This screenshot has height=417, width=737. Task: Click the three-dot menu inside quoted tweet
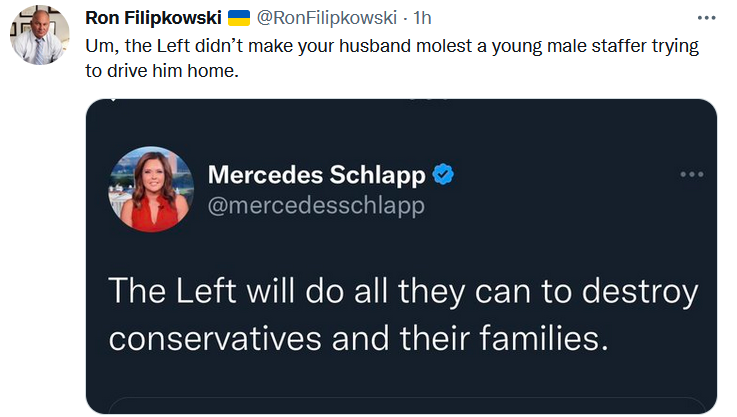coord(691,174)
